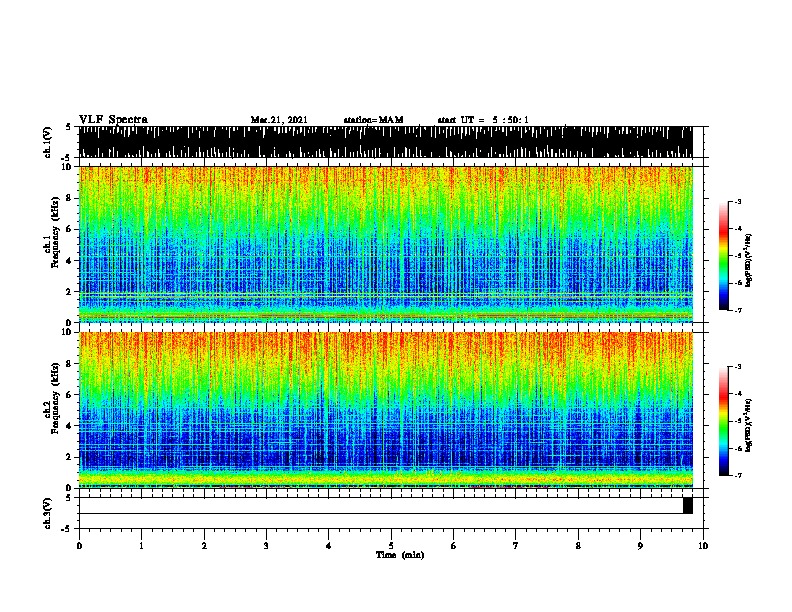Click the "6" kHz tick on ch.1 axis
Image resolution: width=792 pixels, height=612 pixels.
click(70, 229)
